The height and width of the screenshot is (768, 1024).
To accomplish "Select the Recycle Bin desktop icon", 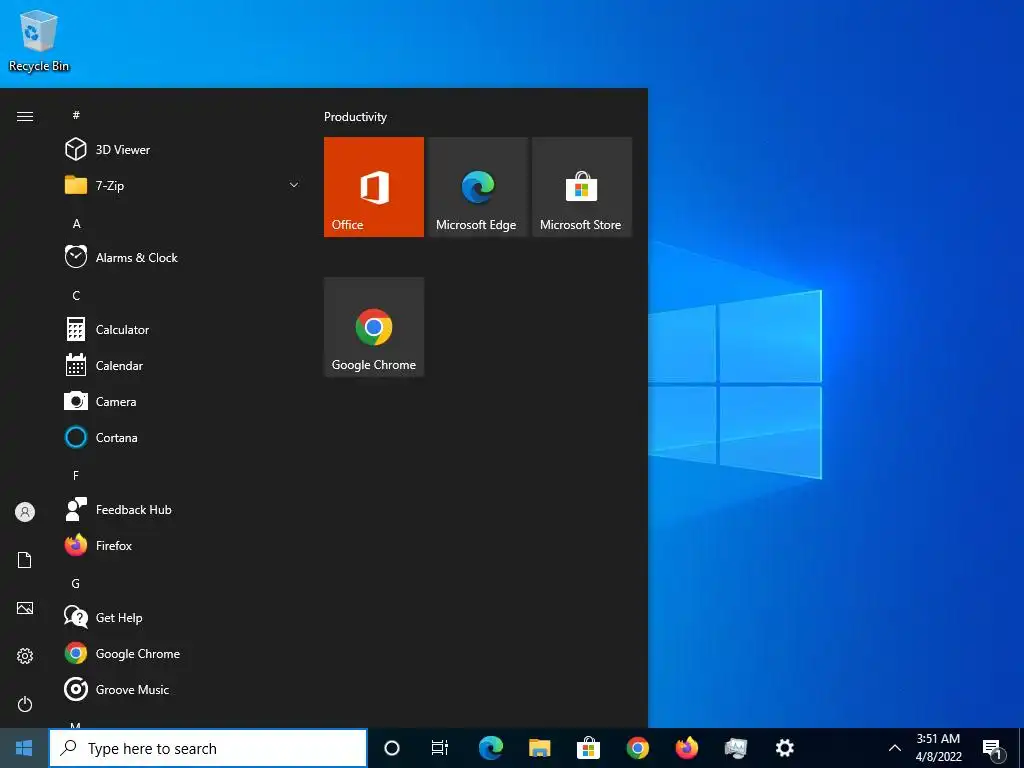I will tap(39, 40).
